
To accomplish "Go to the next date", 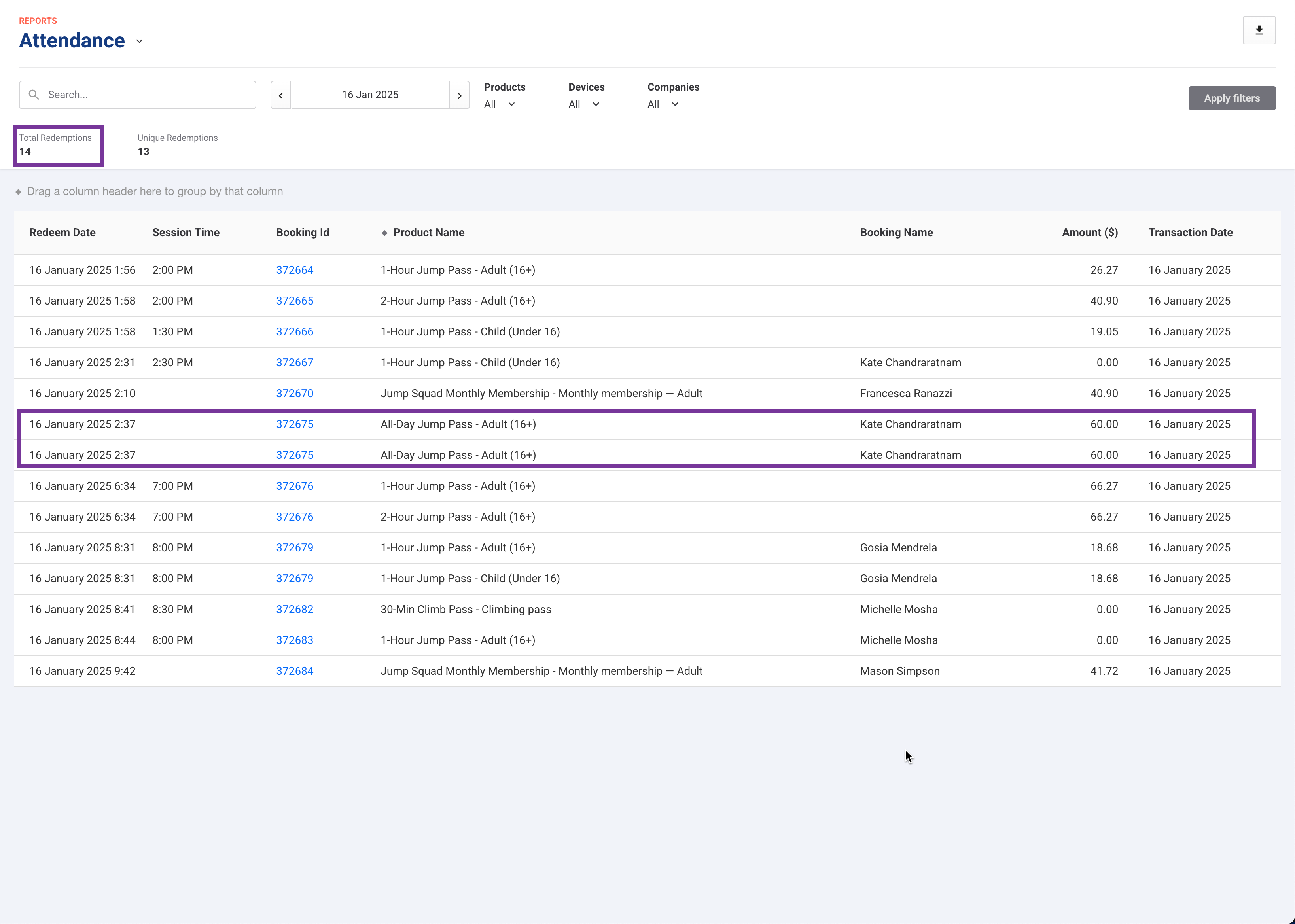I will (459, 95).
